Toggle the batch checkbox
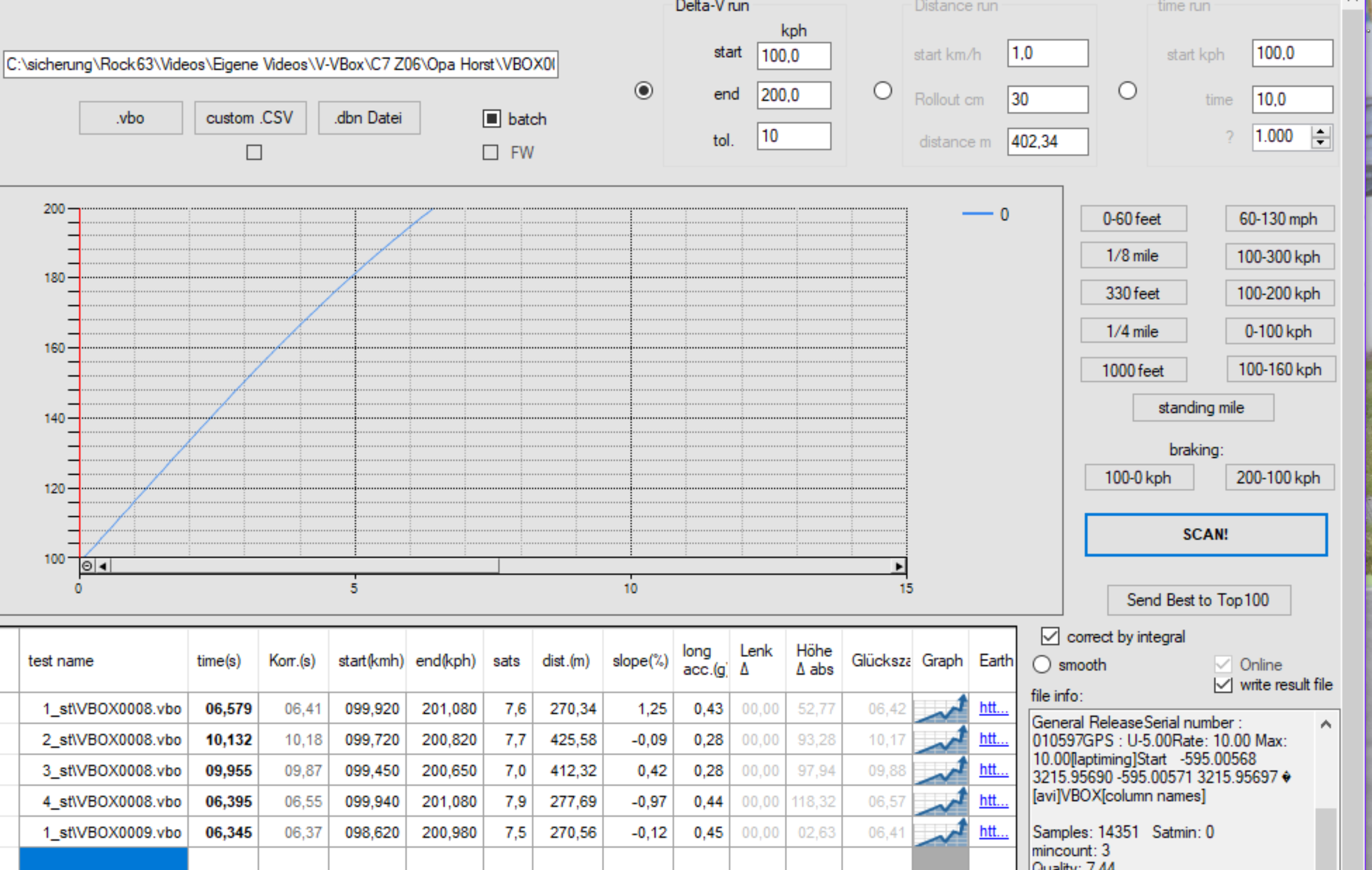The height and width of the screenshot is (870, 1372). tap(491, 119)
